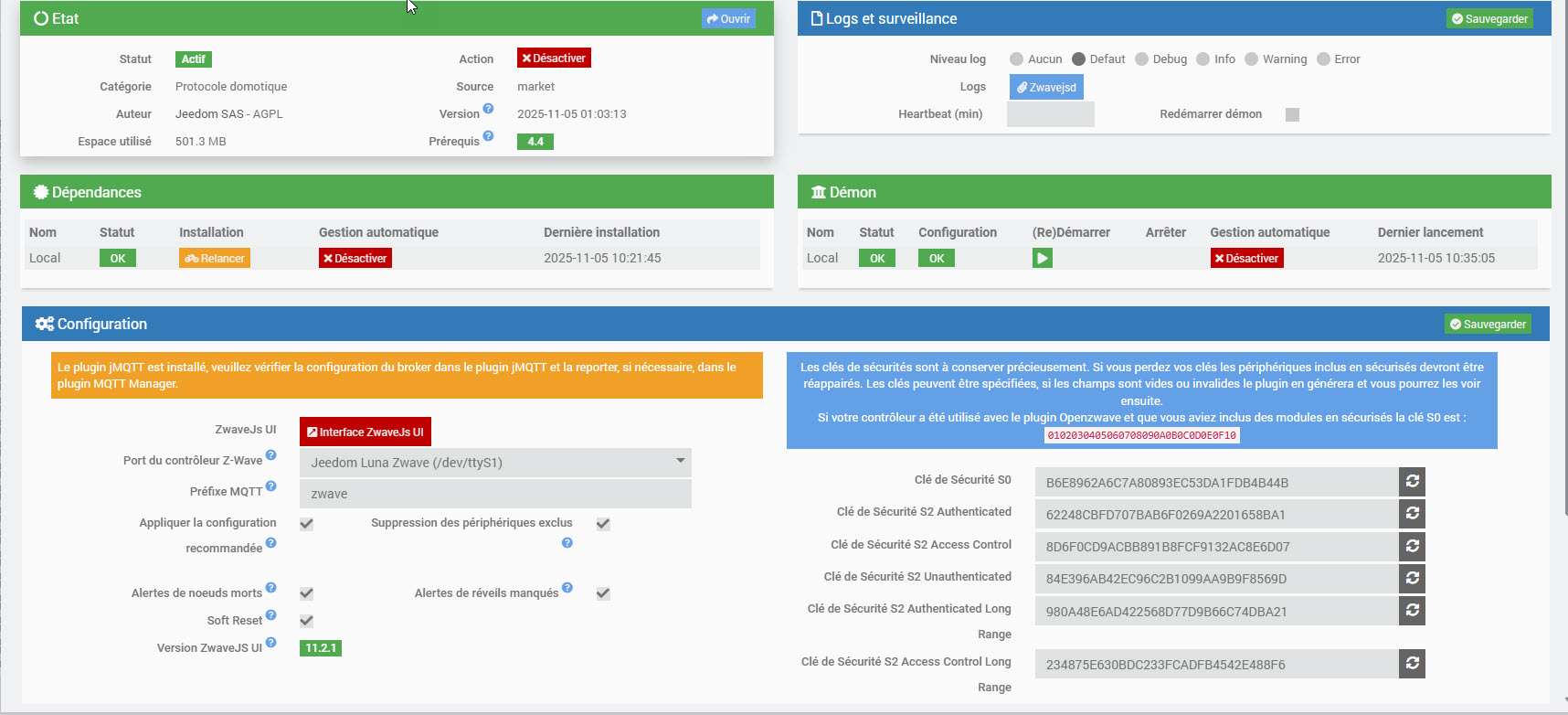Show help for the Version field

[488, 109]
